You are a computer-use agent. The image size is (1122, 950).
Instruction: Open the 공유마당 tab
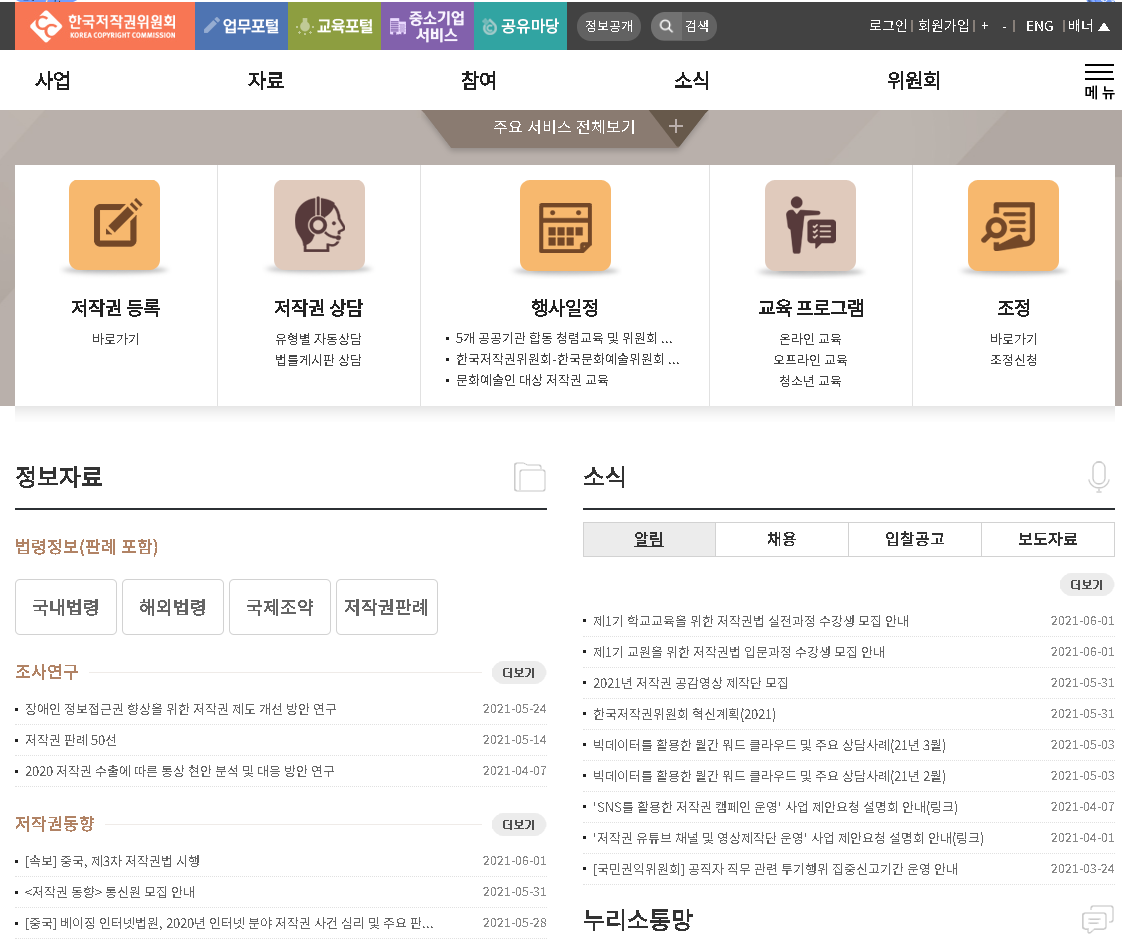520,26
